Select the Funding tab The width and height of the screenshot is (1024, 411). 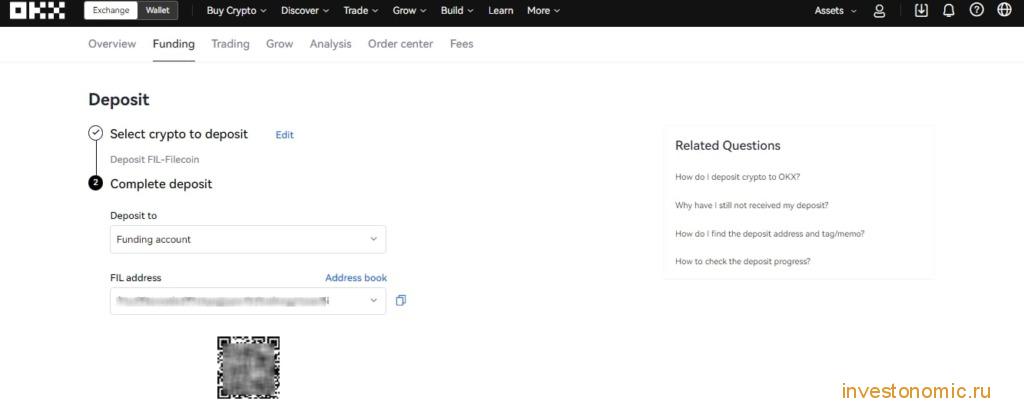click(174, 44)
